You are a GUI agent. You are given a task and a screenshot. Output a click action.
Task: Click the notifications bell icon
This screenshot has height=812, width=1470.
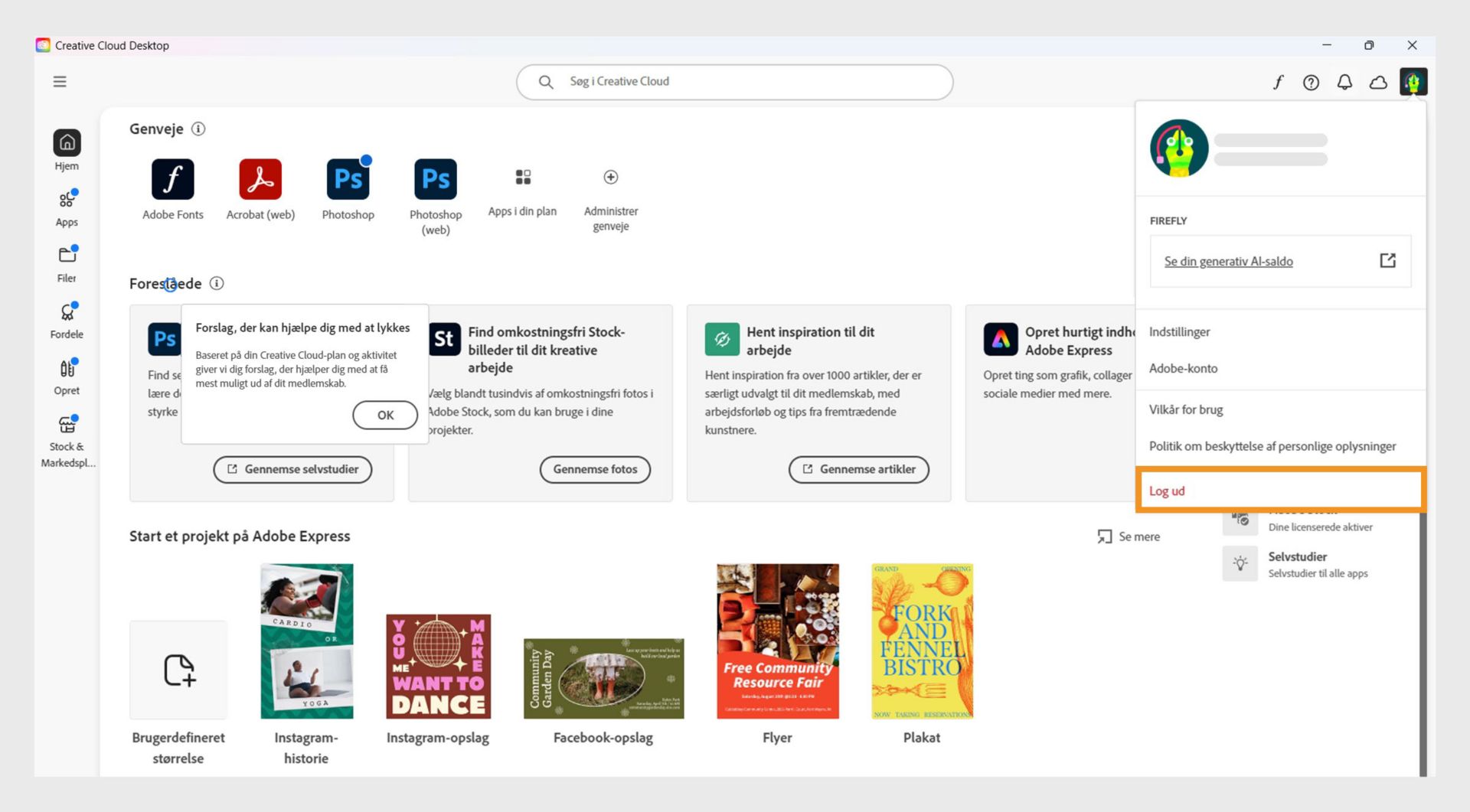click(1344, 82)
